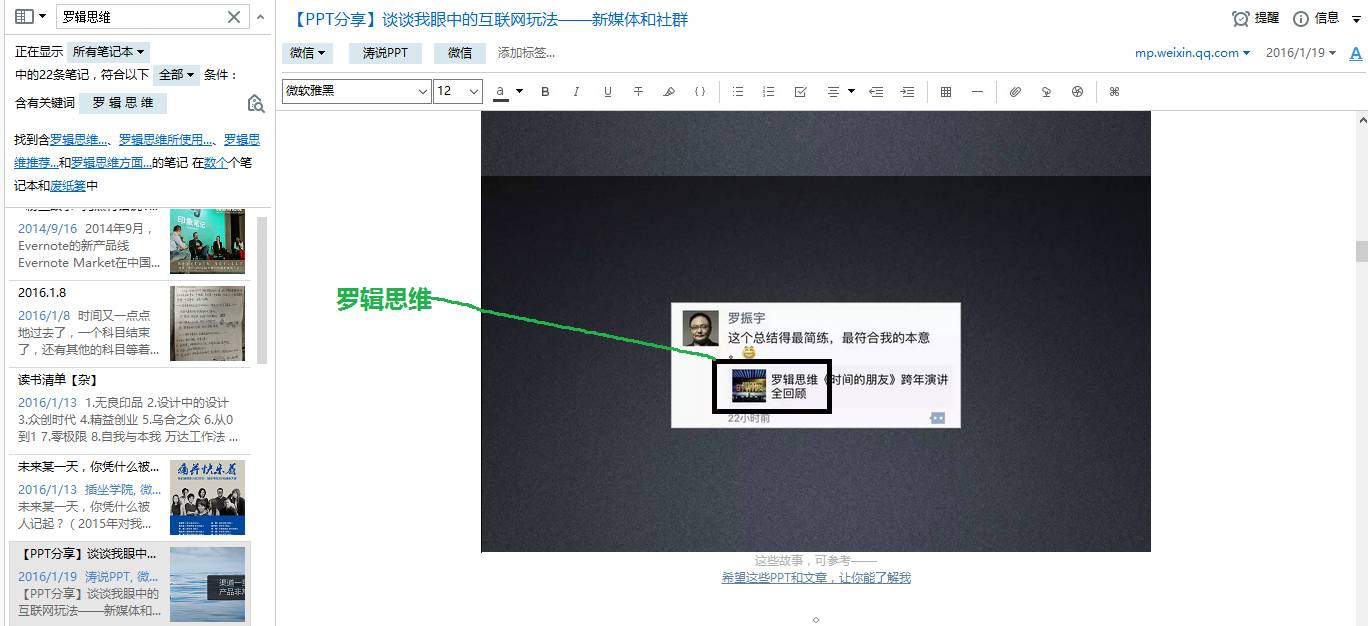This screenshot has height=626, width=1368.
Task: Set a reminder with 提醒
Action: pos(1255,18)
